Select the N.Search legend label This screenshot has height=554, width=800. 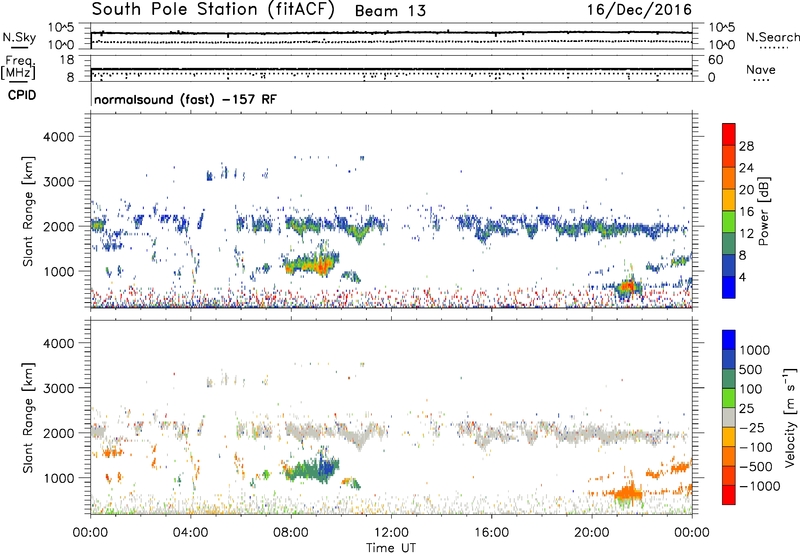[772, 37]
